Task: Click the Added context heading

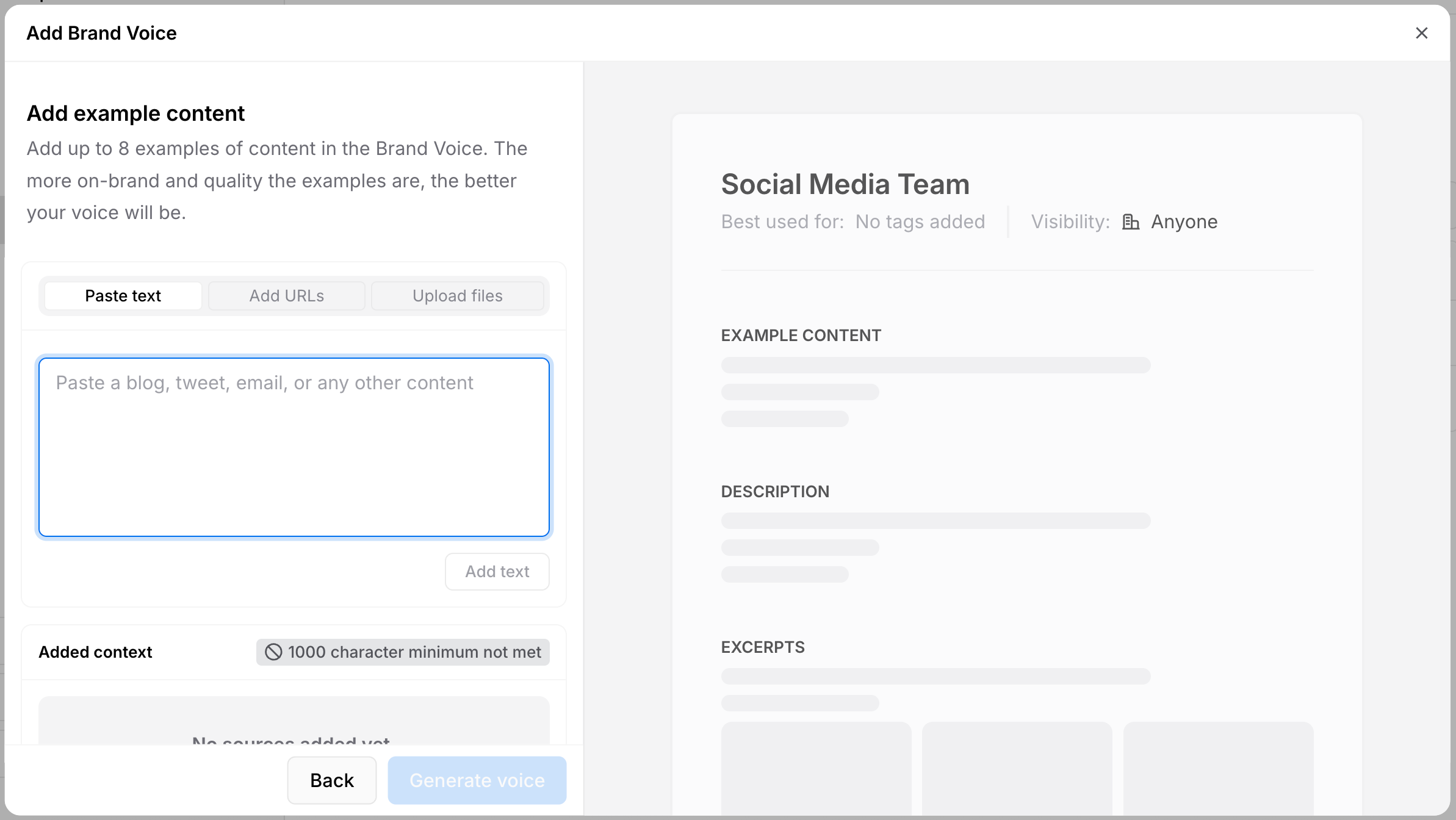Action: point(95,652)
